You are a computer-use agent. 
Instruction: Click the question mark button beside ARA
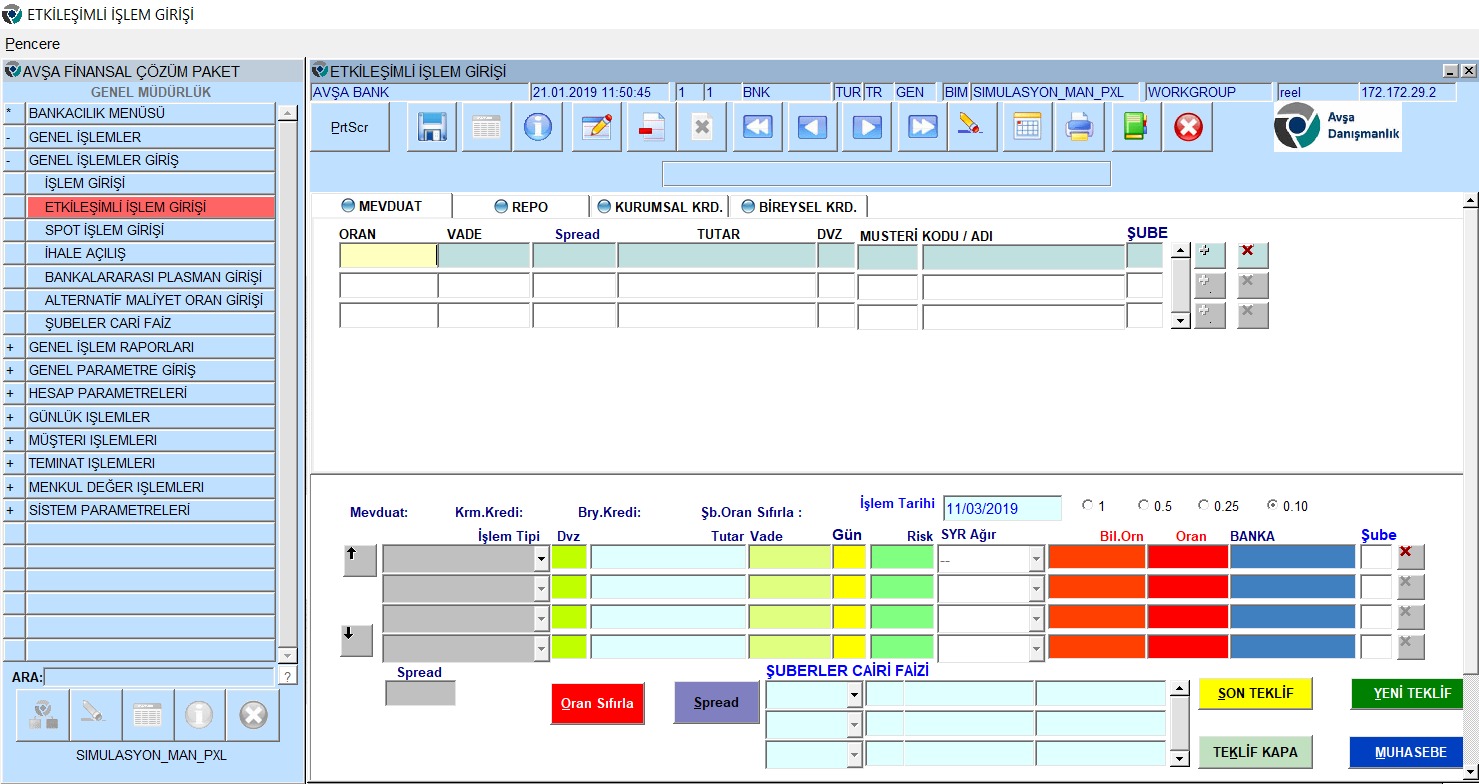(287, 677)
